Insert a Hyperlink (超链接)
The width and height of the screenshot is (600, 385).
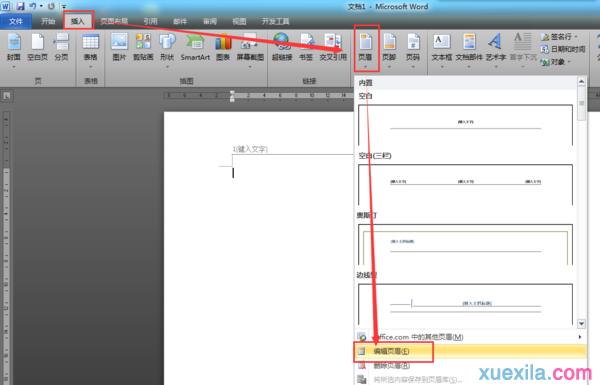click(x=282, y=47)
